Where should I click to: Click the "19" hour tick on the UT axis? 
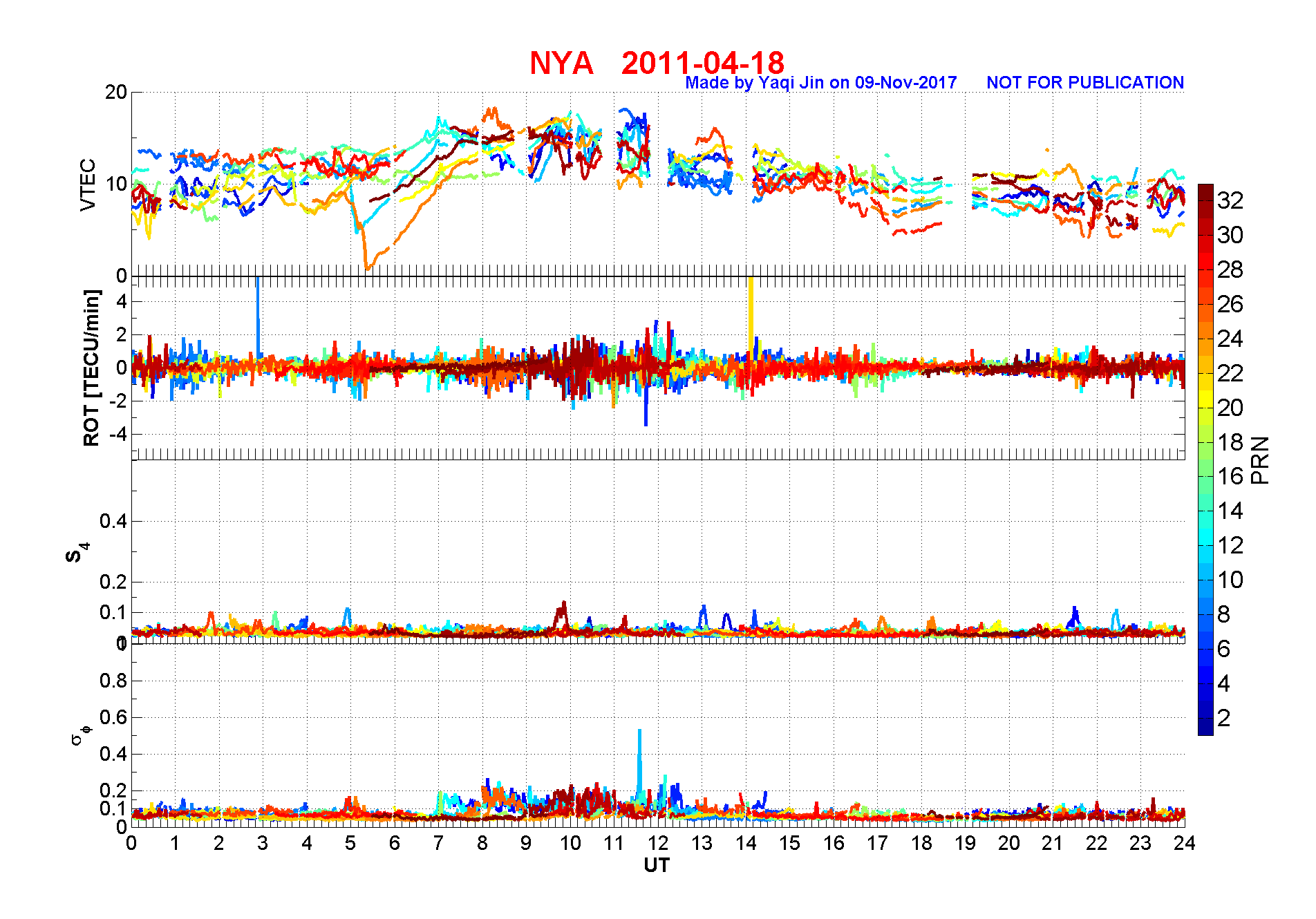[965, 843]
